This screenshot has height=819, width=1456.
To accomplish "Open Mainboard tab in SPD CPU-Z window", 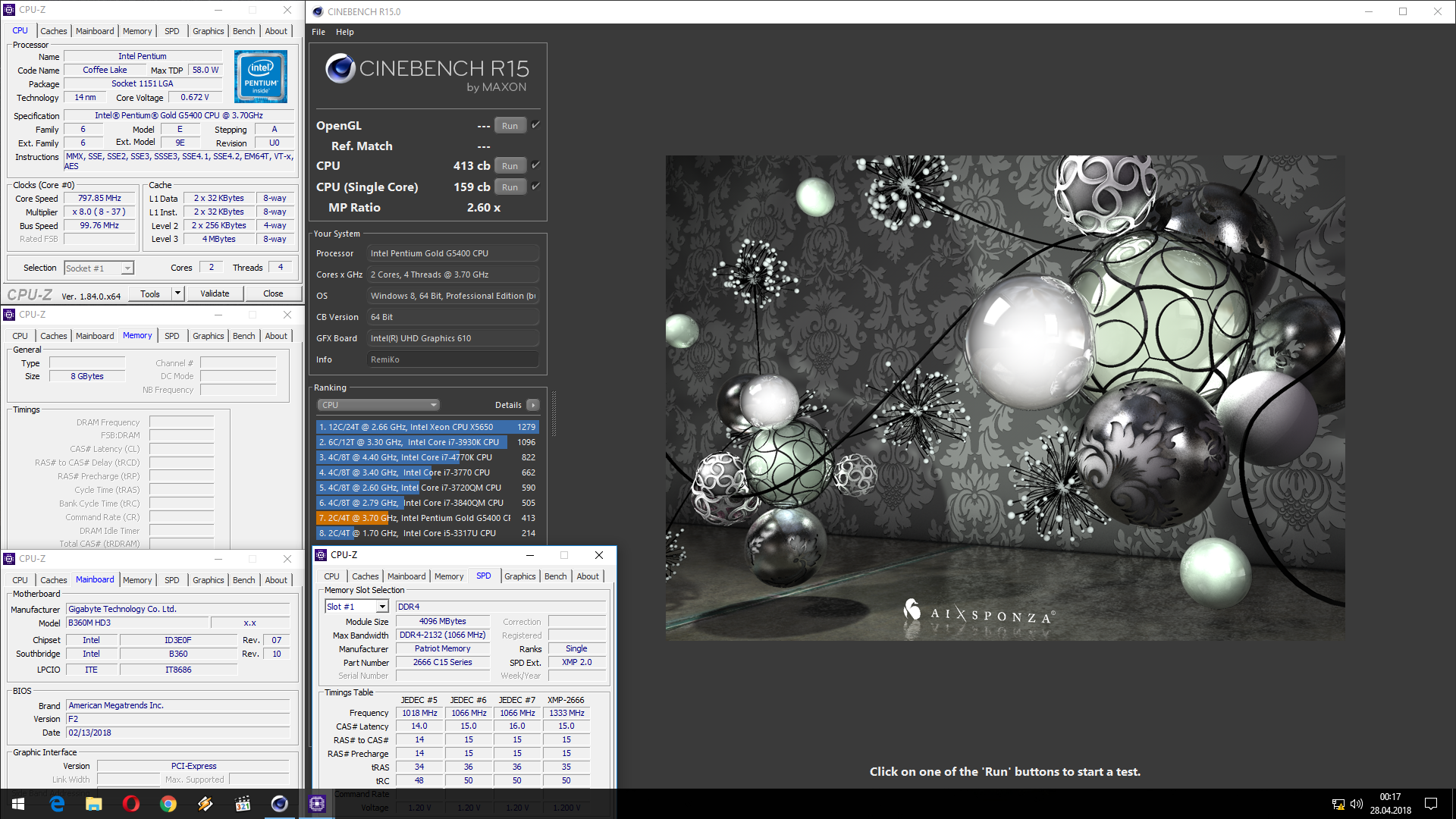I will (x=406, y=576).
